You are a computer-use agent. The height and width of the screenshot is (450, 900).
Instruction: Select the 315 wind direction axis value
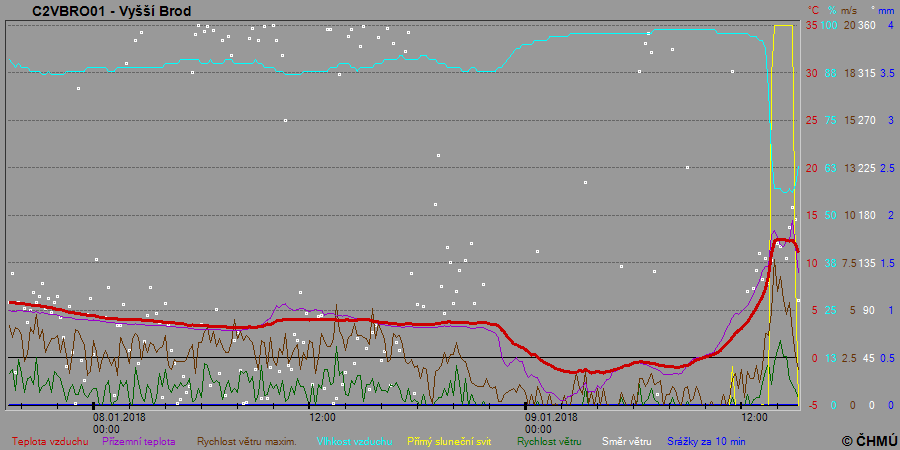[867, 73]
